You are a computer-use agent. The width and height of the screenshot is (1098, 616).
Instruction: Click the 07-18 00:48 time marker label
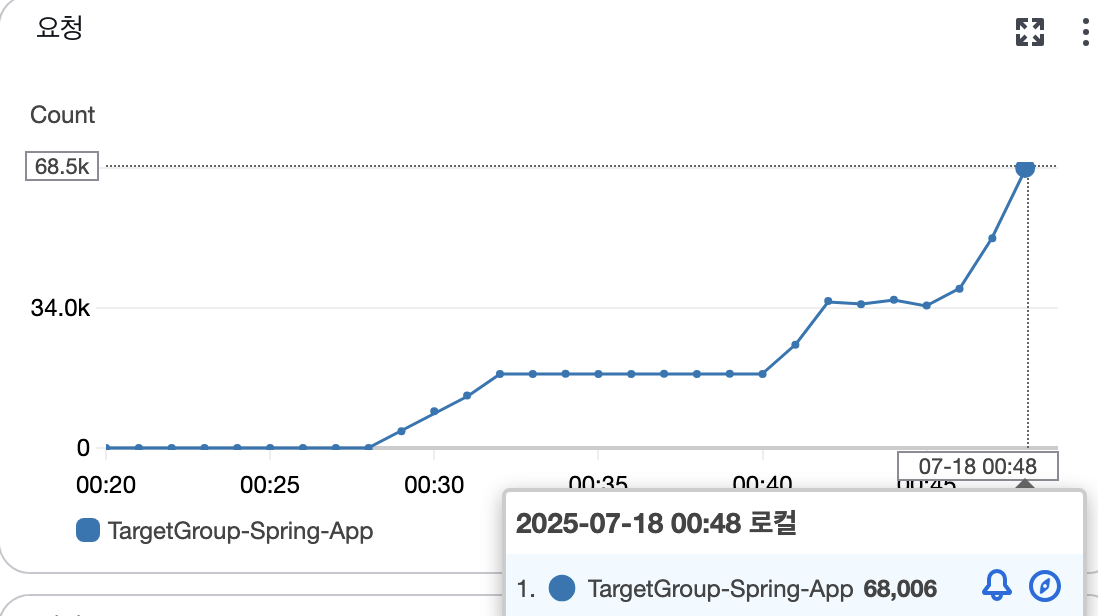click(978, 466)
